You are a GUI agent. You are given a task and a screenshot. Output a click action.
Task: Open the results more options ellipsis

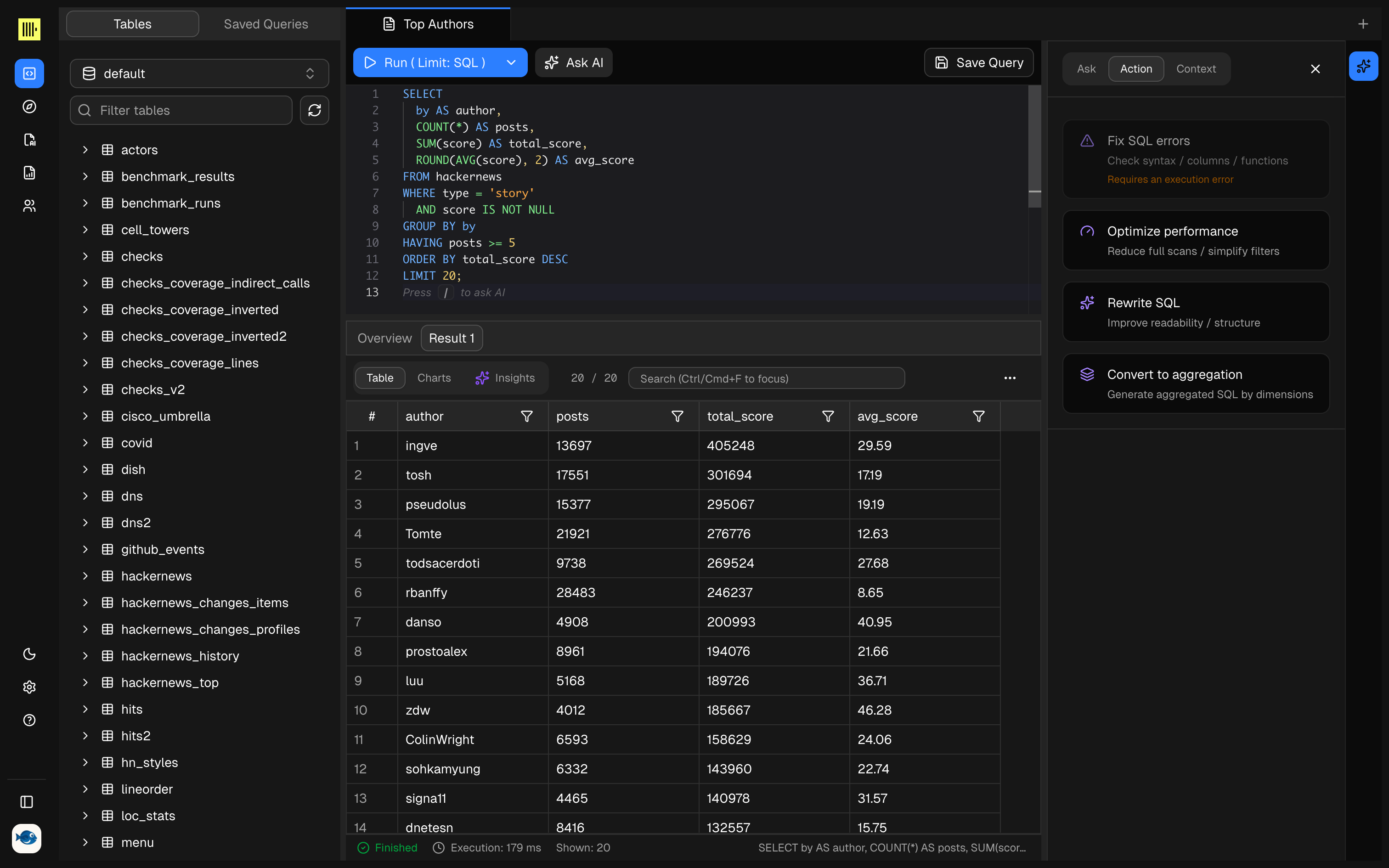tap(1010, 378)
